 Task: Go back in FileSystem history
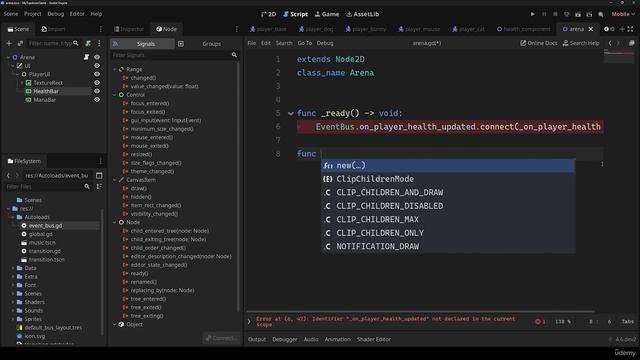[8, 176]
